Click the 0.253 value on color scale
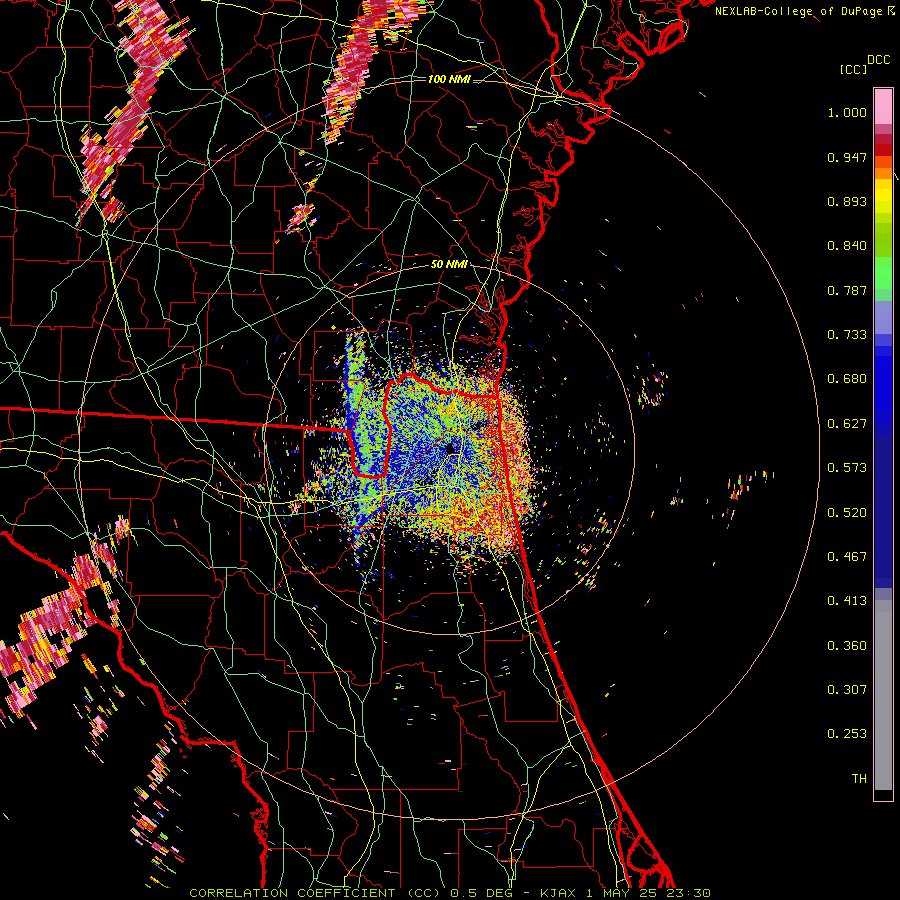This screenshot has width=900, height=900. [x=847, y=734]
